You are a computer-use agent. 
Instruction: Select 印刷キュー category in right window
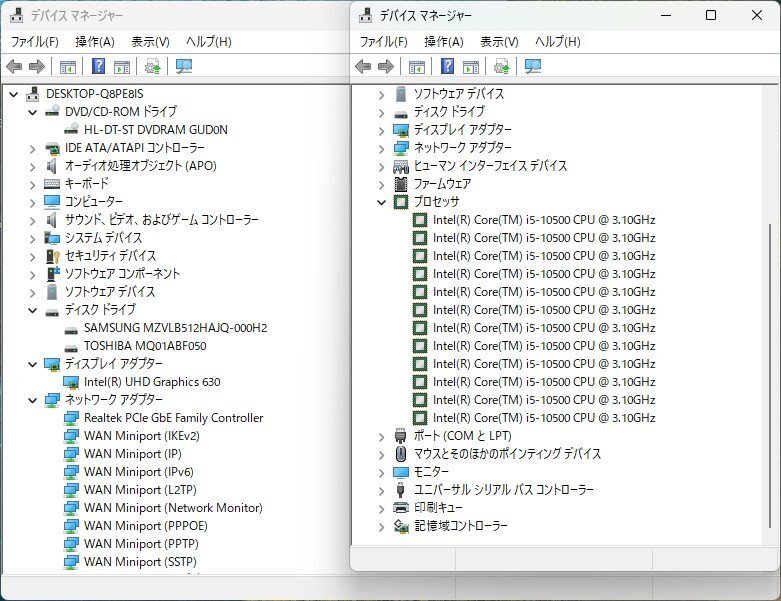click(x=438, y=508)
